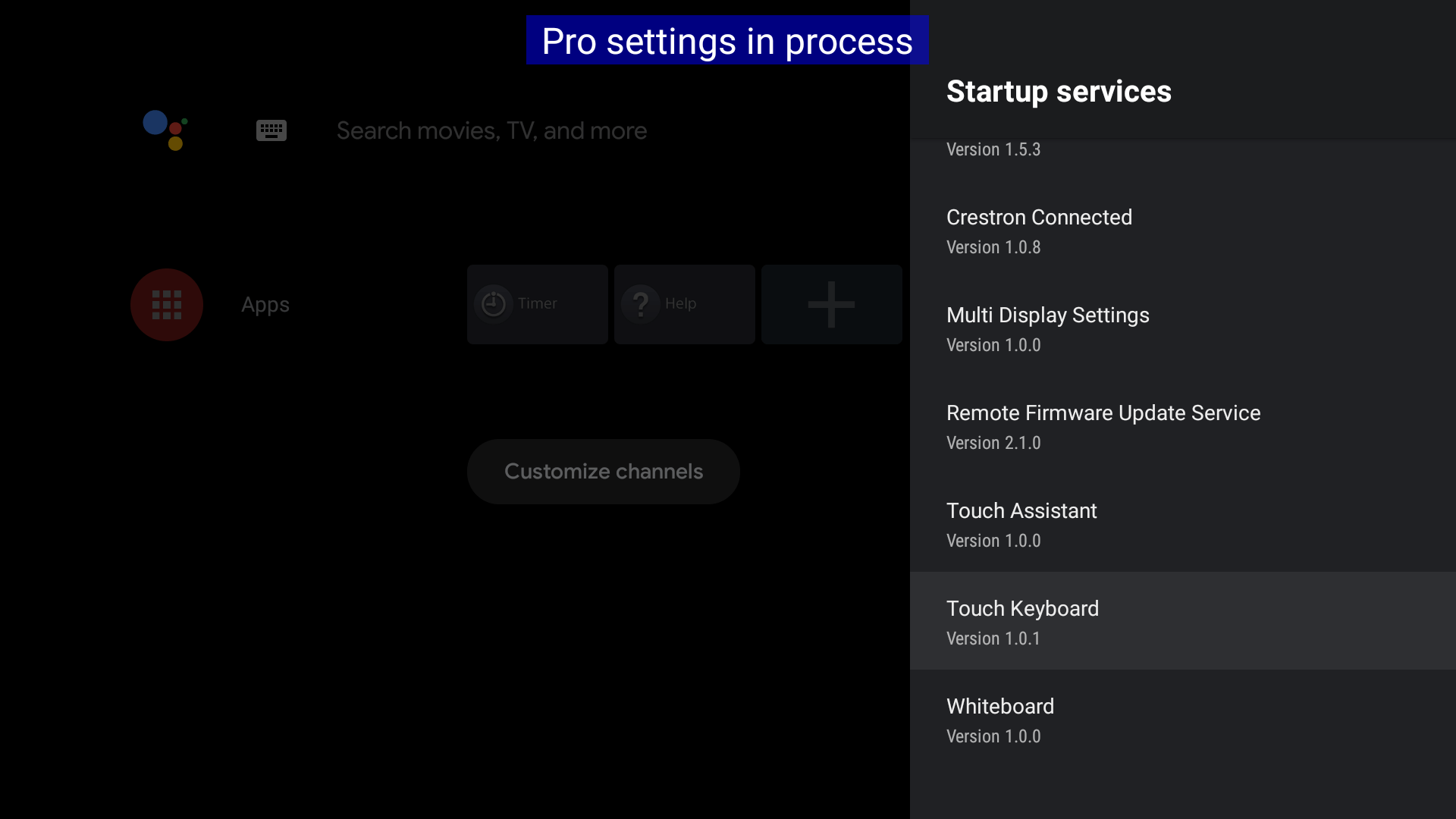Select the Timer app tile label

(x=538, y=303)
